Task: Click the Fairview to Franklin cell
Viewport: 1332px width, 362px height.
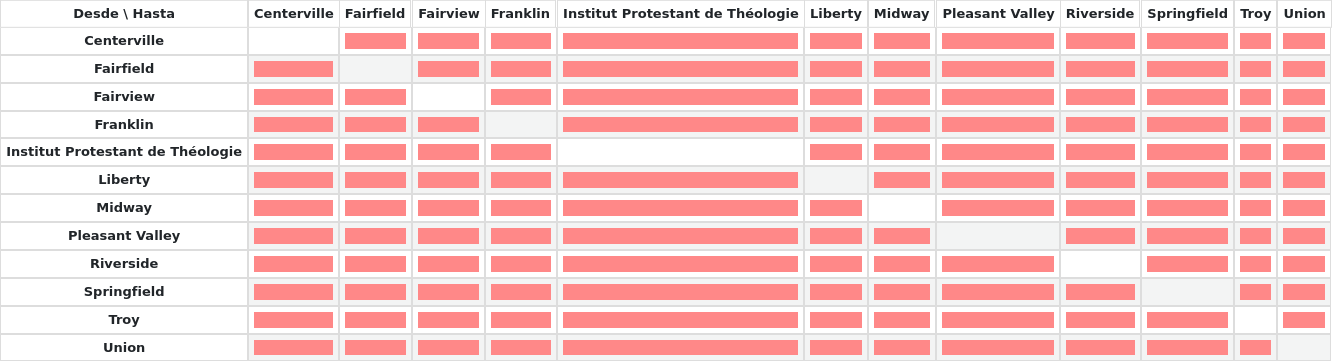Action: (x=521, y=97)
